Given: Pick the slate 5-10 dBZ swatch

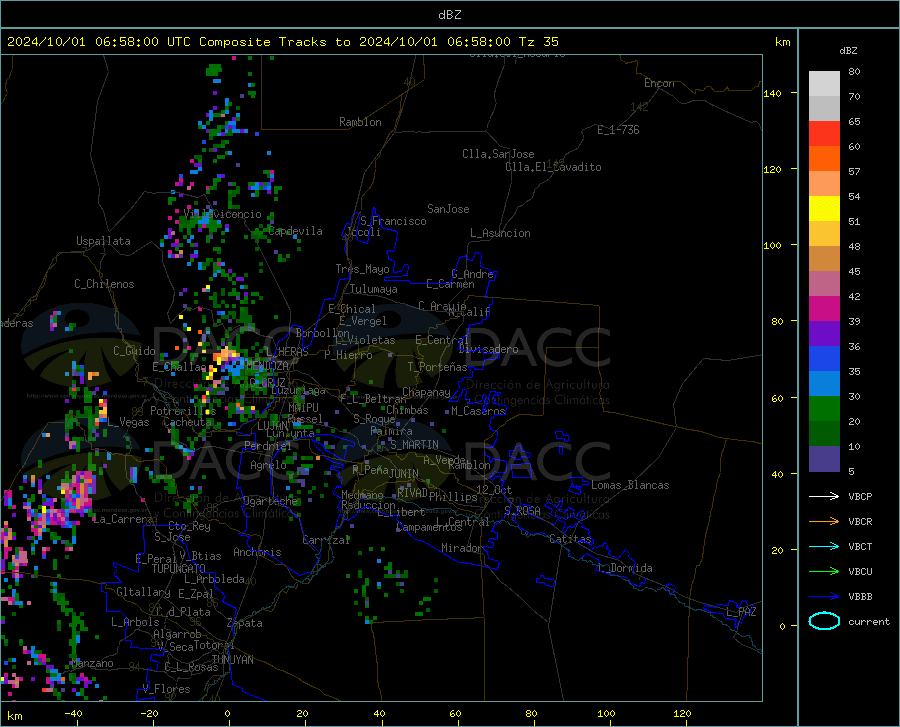Looking at the screenshot, I should tap(824, 459).
